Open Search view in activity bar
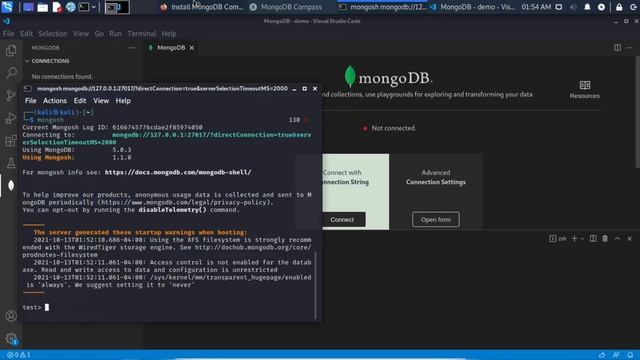The image size is (640, 360). pos(11,73)
